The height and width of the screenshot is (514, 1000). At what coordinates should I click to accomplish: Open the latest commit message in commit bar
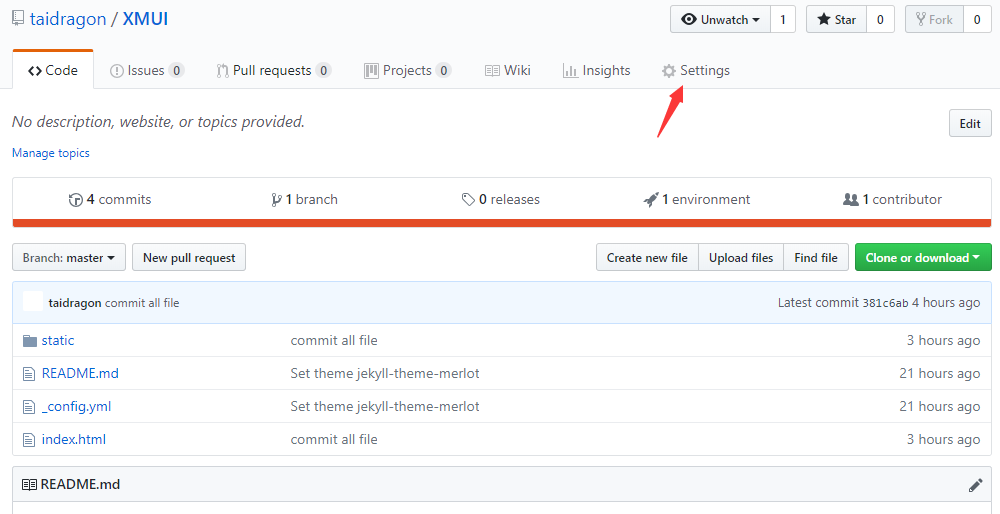[x=142, y=303]
